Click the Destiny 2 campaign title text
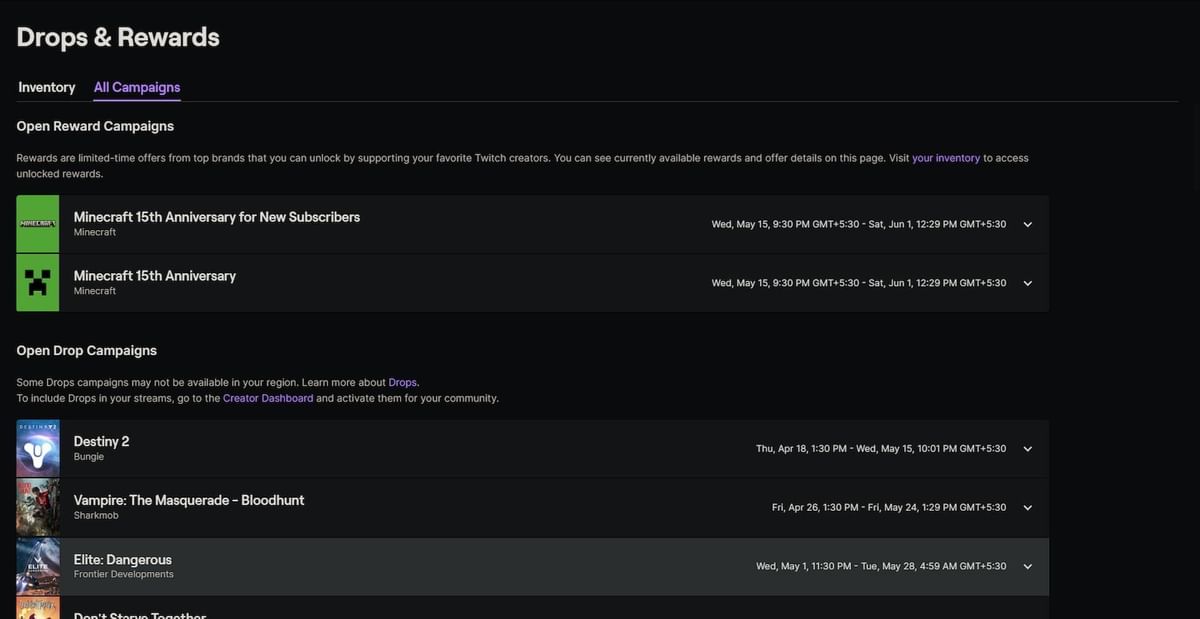Image resolution: width=1200 pixels, height=619 pixels. click(101, 441)
